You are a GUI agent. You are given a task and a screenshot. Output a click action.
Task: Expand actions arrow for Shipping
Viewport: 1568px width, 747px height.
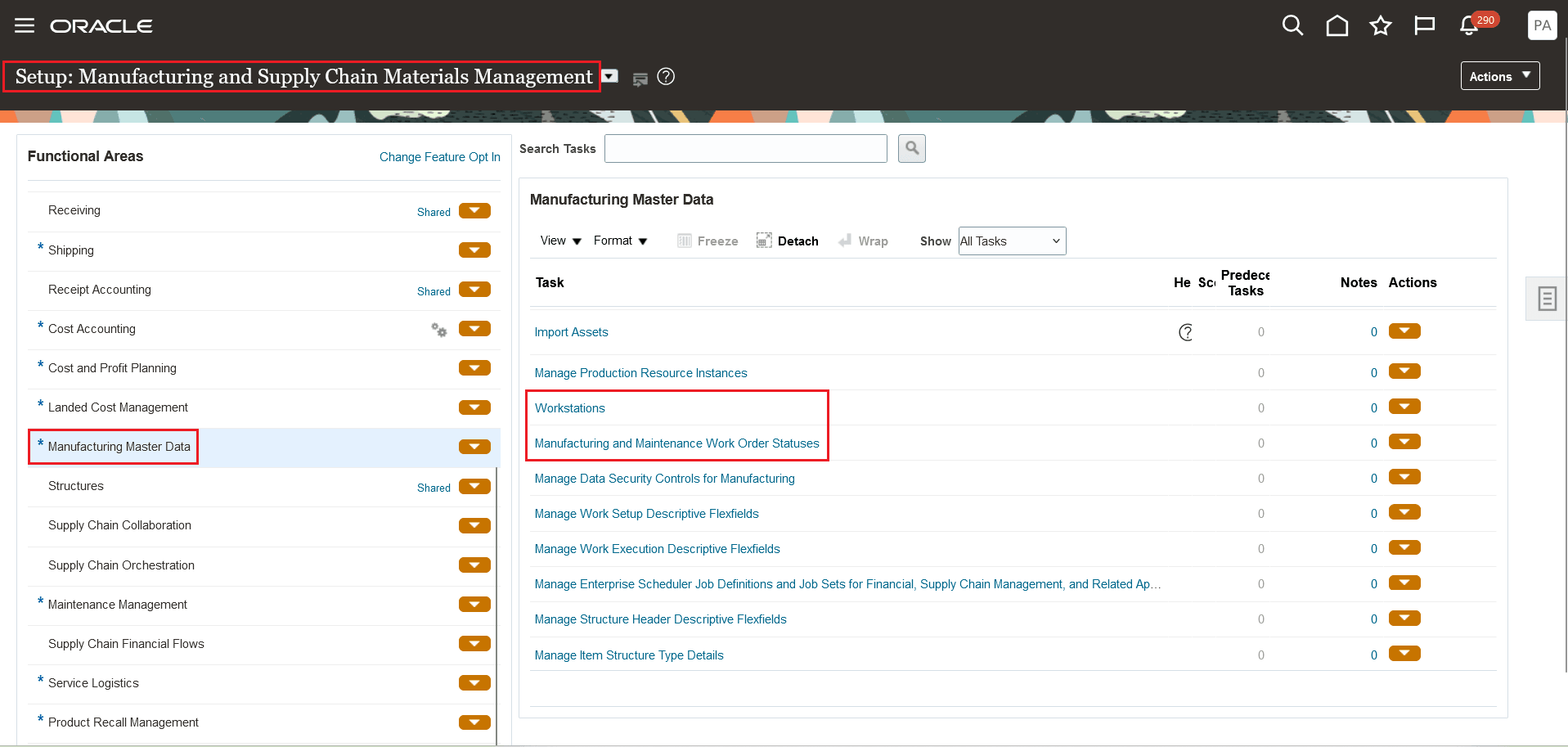[x=474, y=250]
